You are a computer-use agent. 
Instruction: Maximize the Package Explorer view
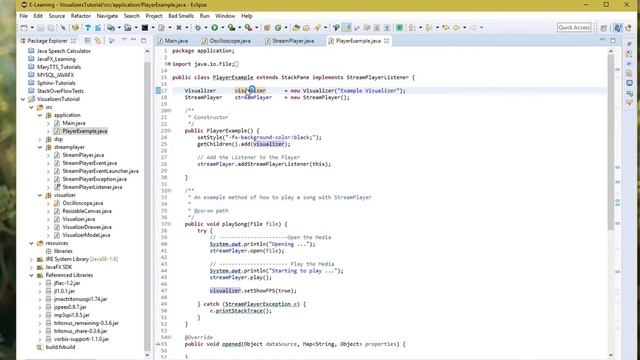pos(143,40)
